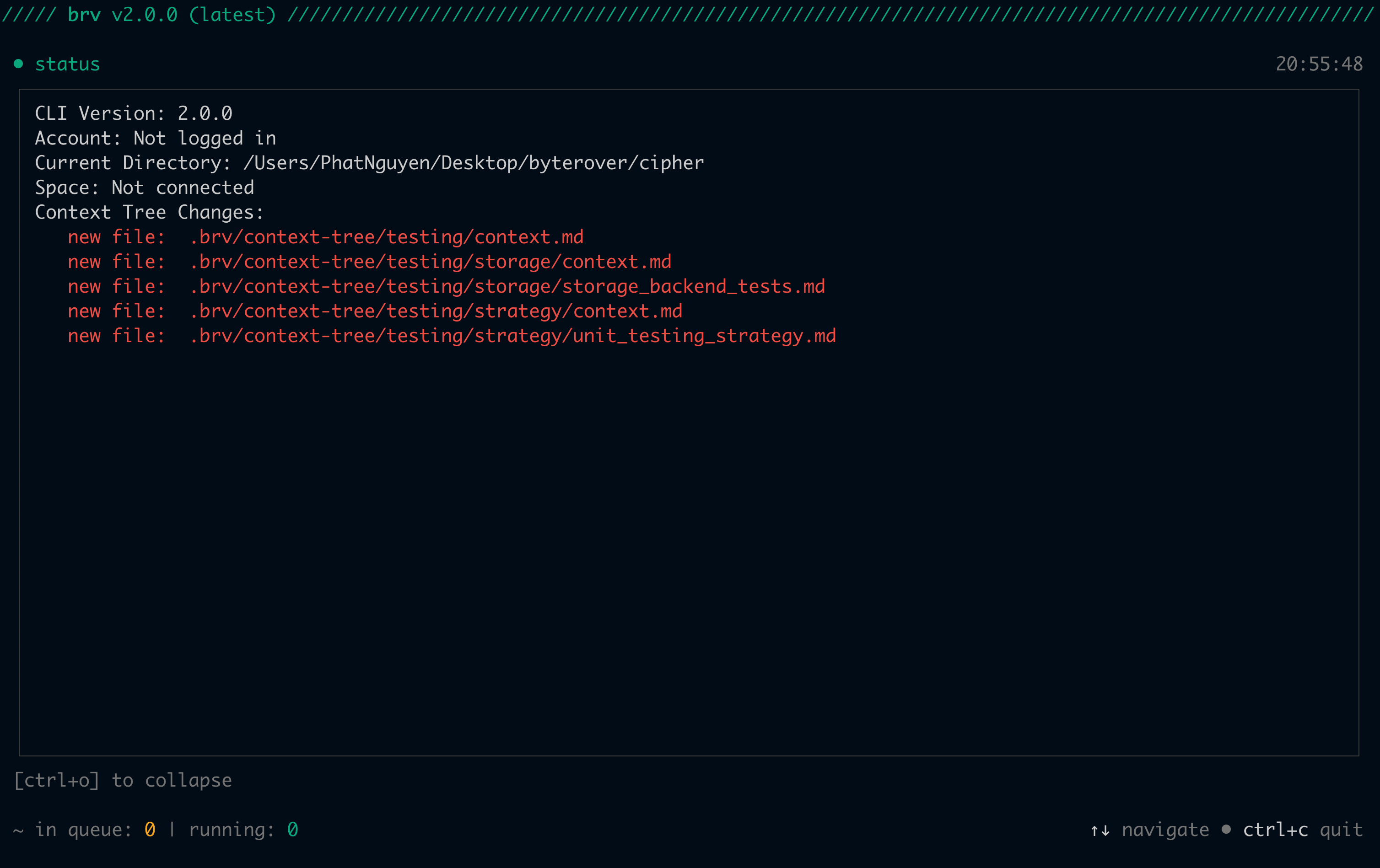Click the orange in queue count
This screenshot has width=1380, height=868.
point(150,830)
